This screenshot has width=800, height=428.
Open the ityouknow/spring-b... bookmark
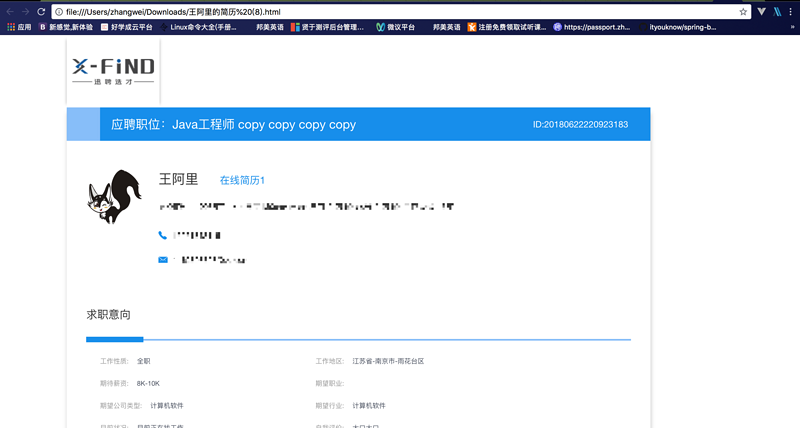(x=678, y=27)
